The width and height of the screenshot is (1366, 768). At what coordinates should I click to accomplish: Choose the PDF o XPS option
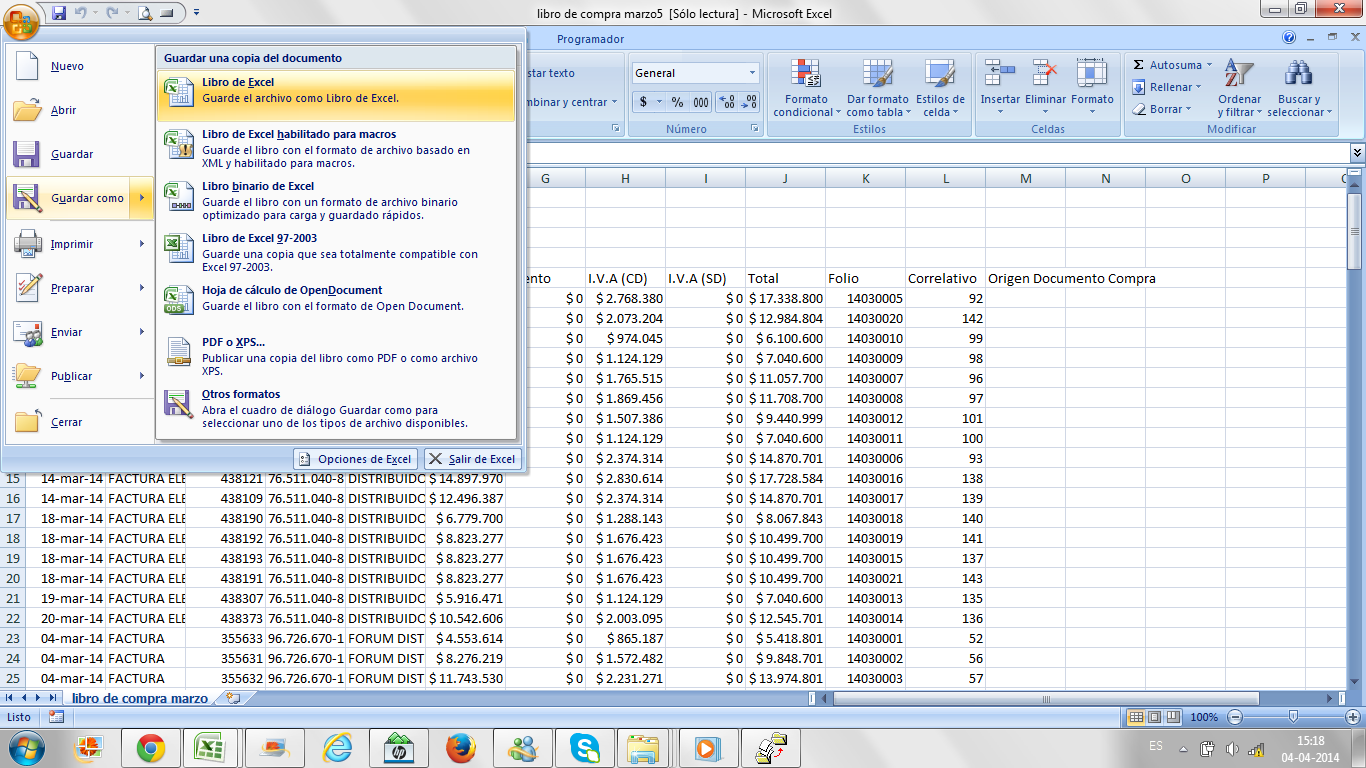336,355
